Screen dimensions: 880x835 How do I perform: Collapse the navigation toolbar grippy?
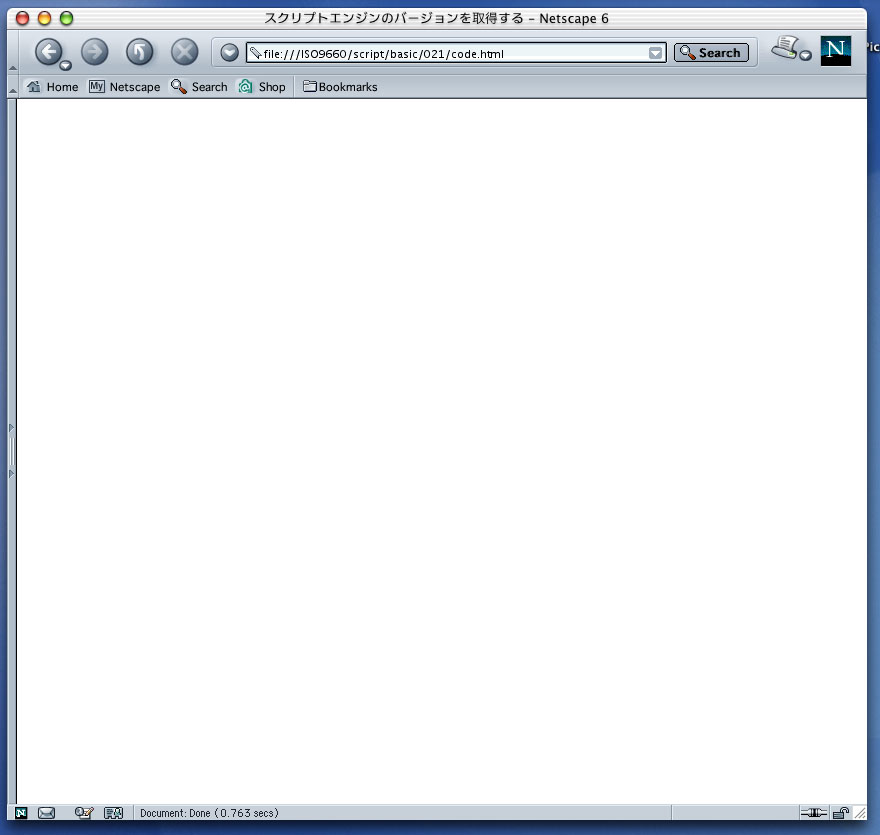pos(13,67)
